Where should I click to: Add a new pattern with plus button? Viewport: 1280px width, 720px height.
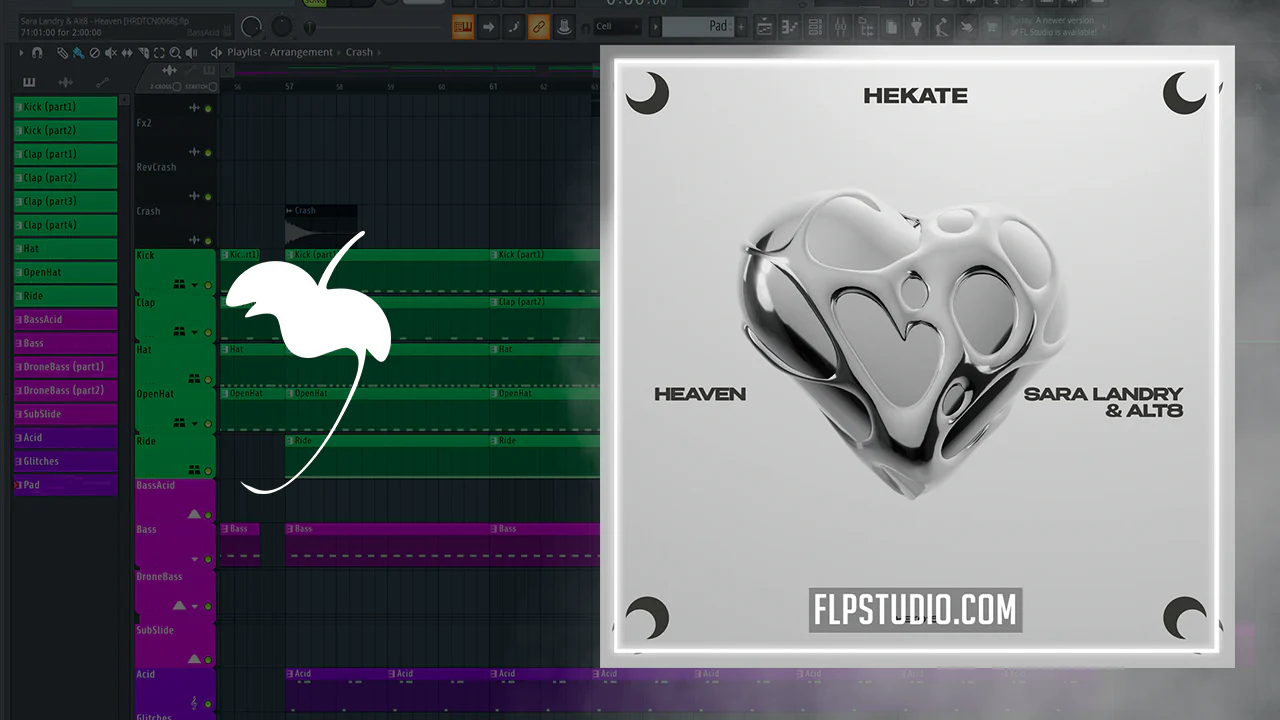[x=741, y=27]
